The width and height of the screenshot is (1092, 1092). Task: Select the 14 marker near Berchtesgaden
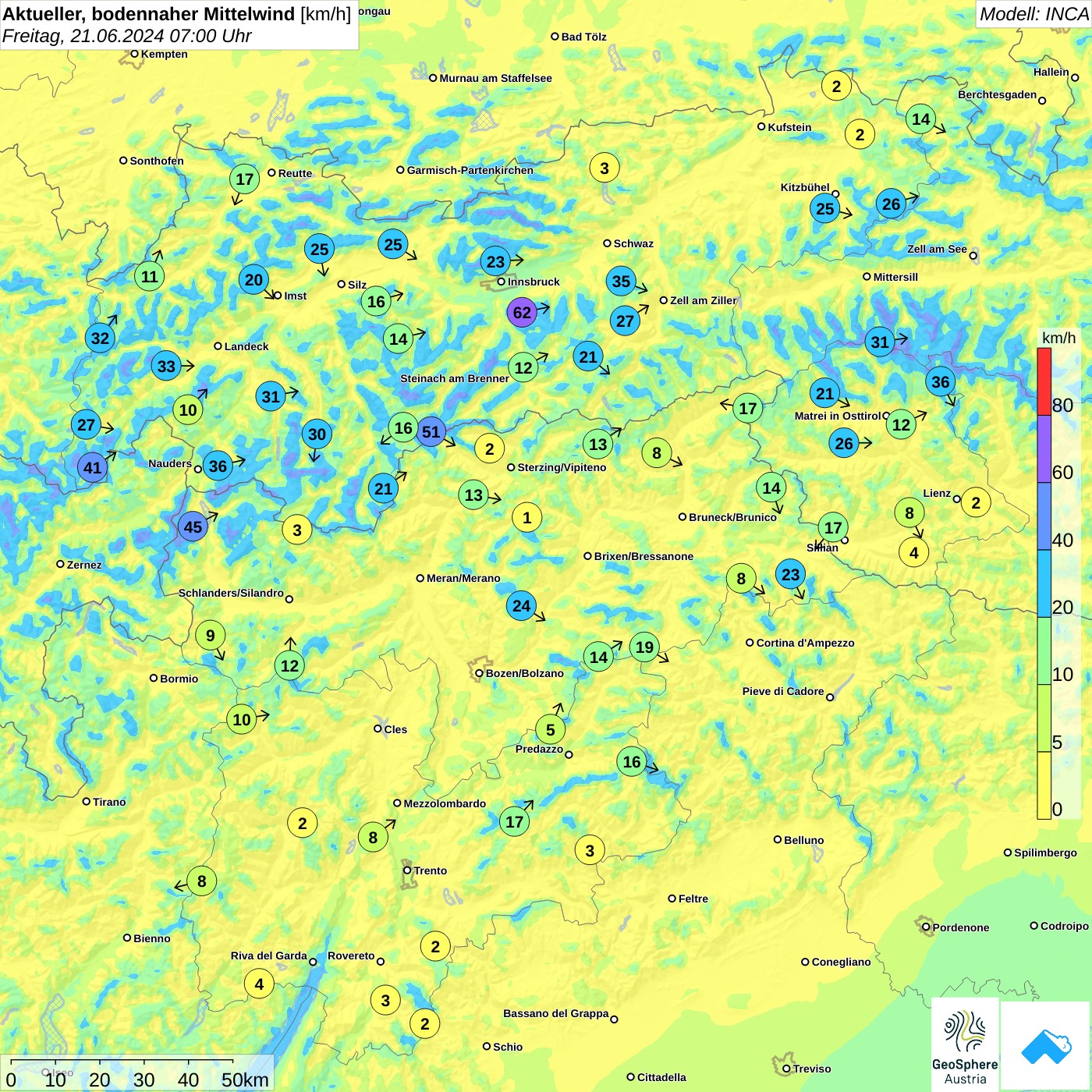[921, 119]
